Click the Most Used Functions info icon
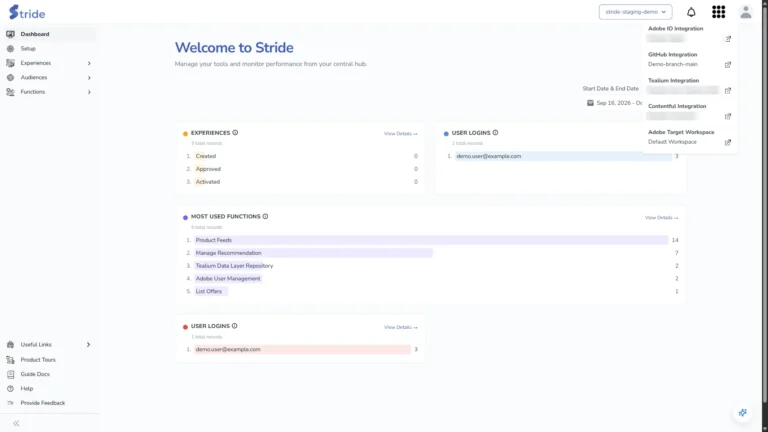The width and height of the screenshot is (768, 432). 265,216
